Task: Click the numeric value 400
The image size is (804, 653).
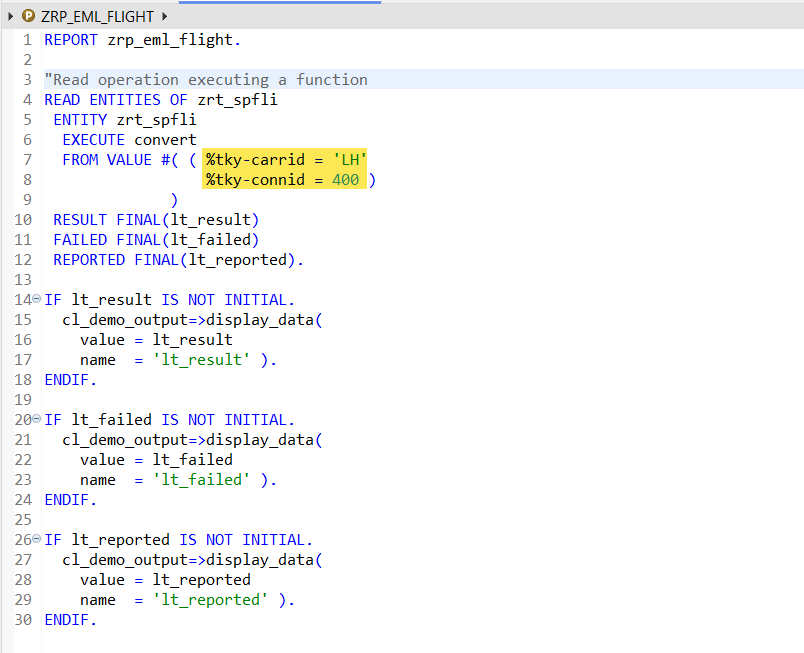Action: [x=346, y=179]
